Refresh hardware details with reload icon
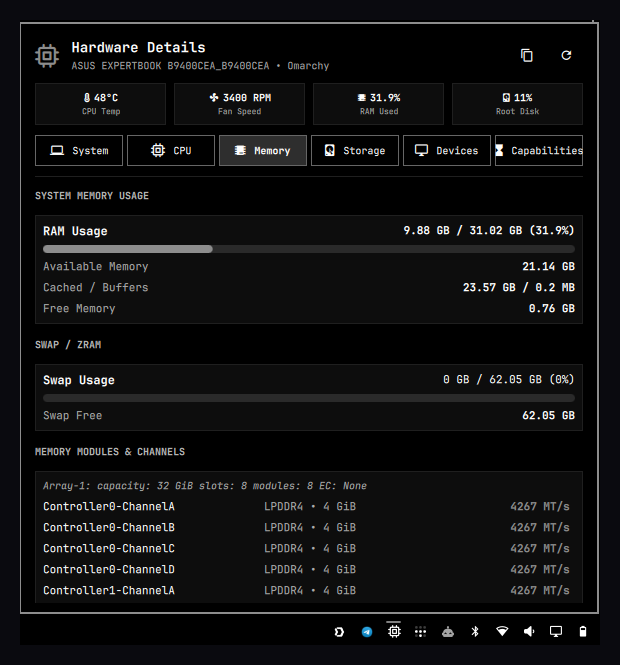This screenshot has height=665, width=620. pyautogui.click(x=566, y=56)
